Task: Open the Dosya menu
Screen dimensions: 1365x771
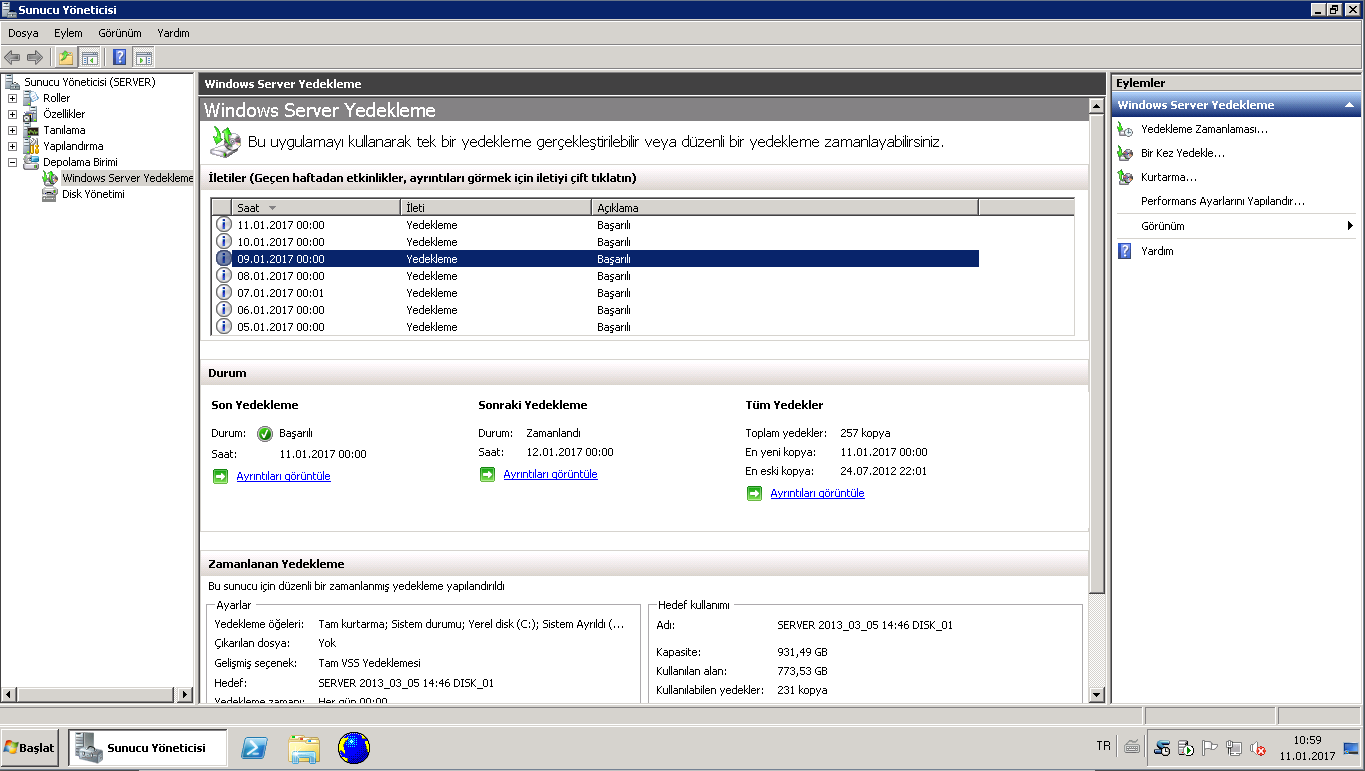Action: [x=23, y=33]
